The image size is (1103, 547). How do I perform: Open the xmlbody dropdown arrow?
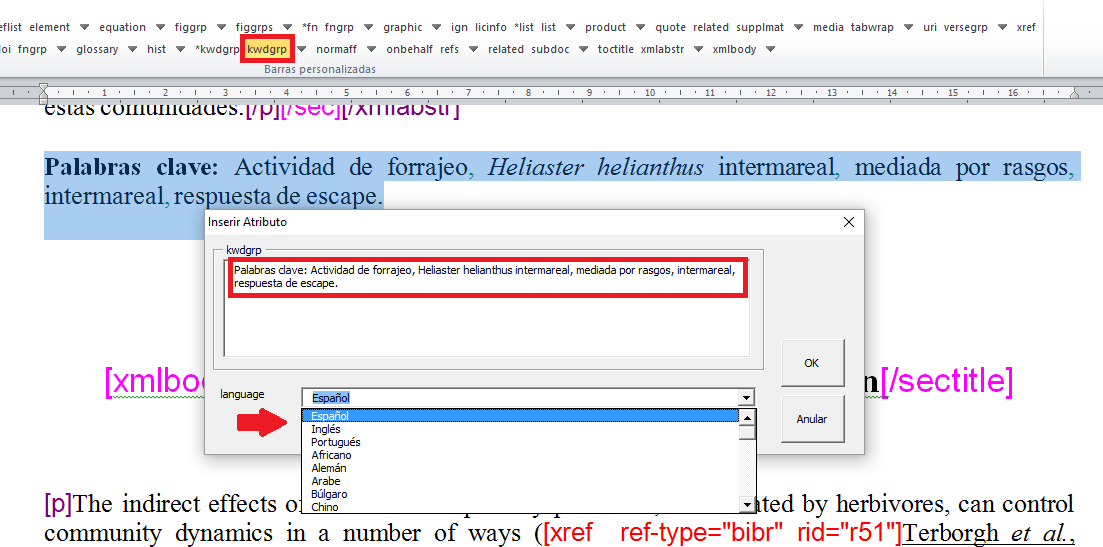click(769, 49)
